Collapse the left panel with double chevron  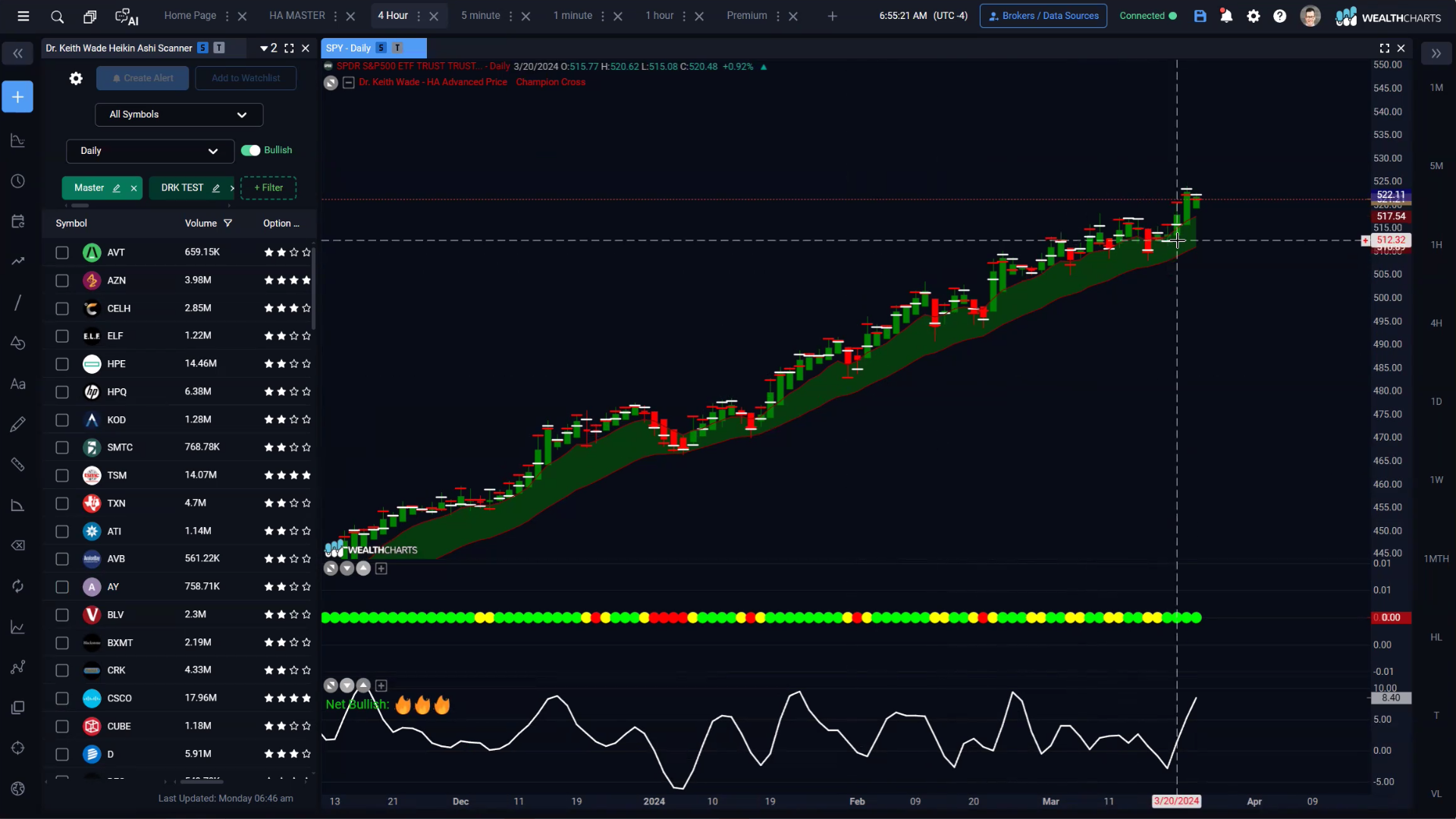(x=17, y=53)
